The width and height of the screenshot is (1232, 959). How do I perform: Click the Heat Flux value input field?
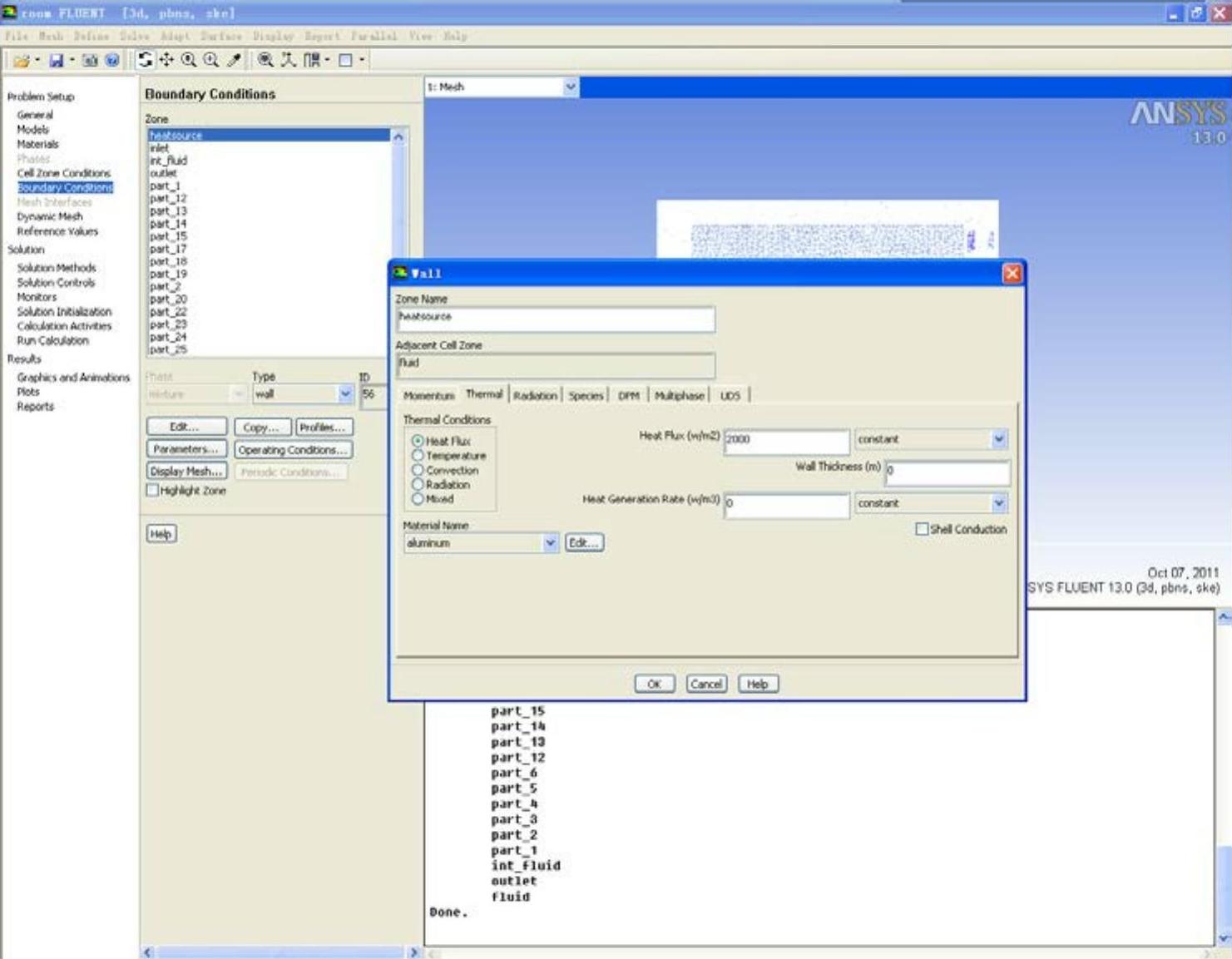pyautogui.click(x=786, y=440)
